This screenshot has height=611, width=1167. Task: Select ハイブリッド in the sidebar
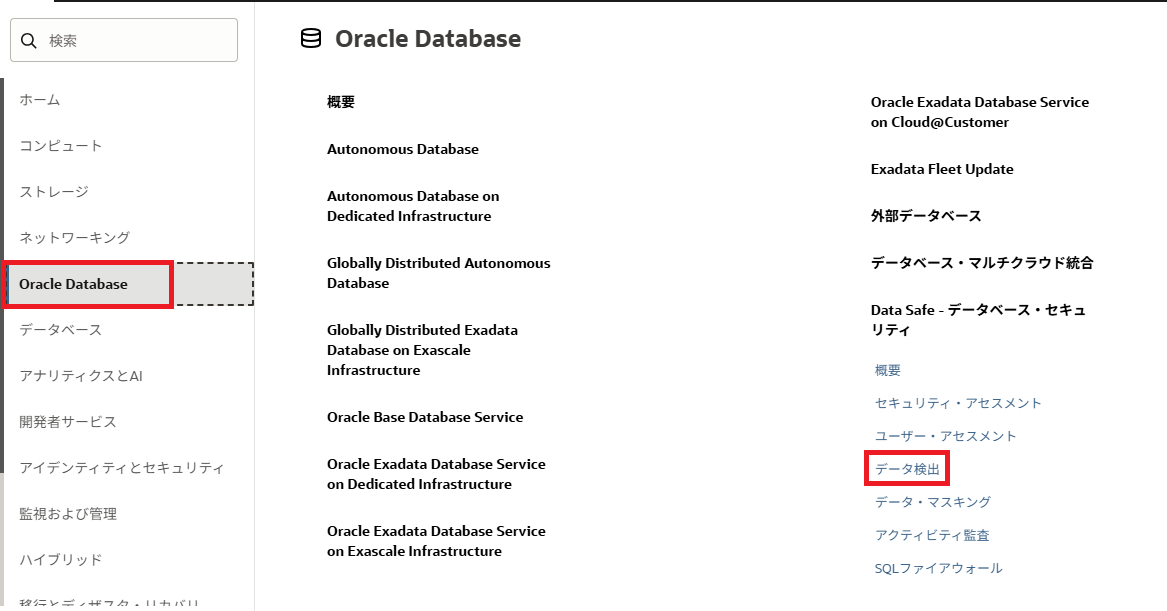(60, 560)
